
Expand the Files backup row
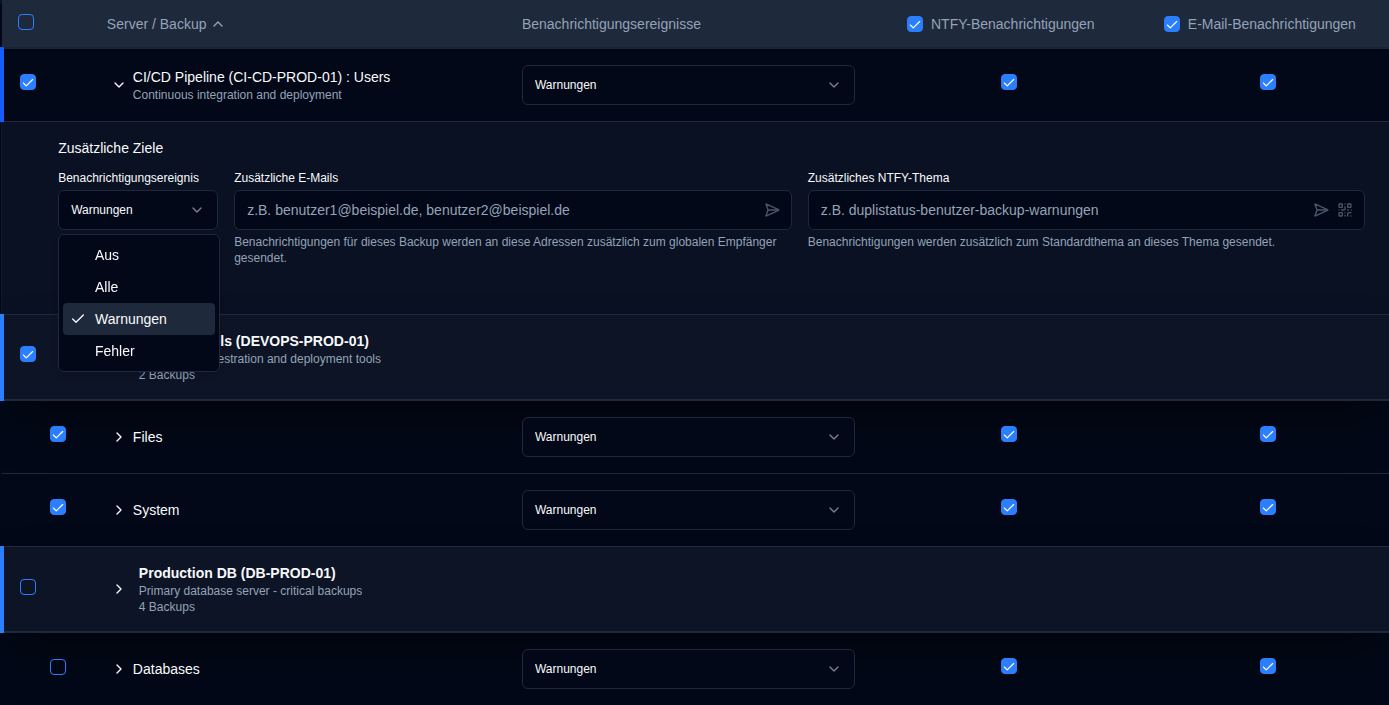[x=118, y=437]
